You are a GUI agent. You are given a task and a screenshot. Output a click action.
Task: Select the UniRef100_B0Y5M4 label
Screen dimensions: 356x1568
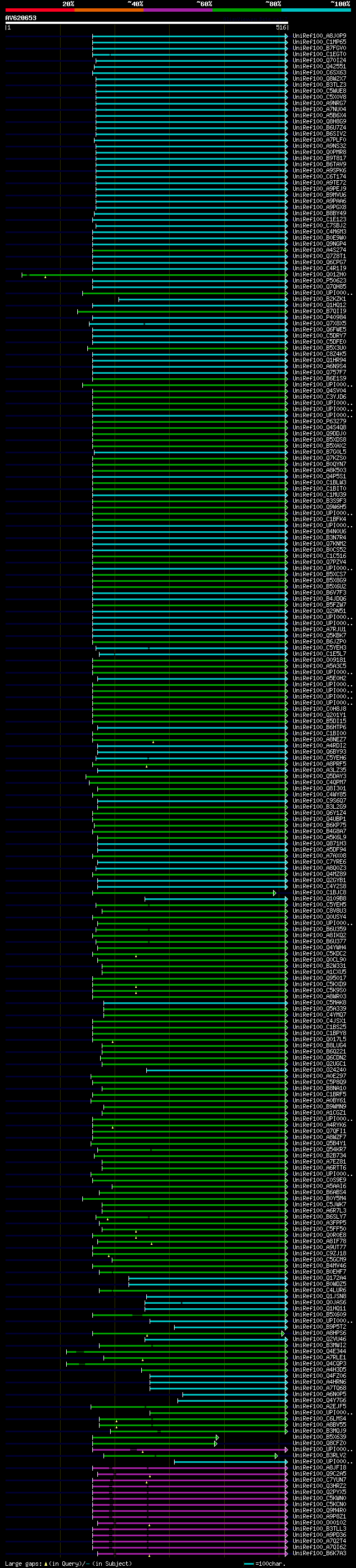[319, 1198]
